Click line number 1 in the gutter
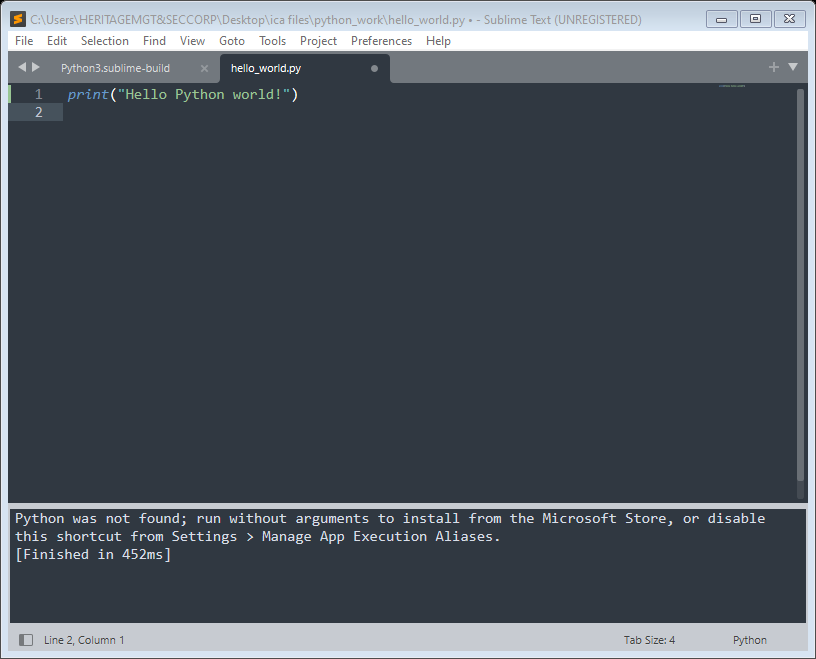The image size is (816, 659). tap(39, 94)
